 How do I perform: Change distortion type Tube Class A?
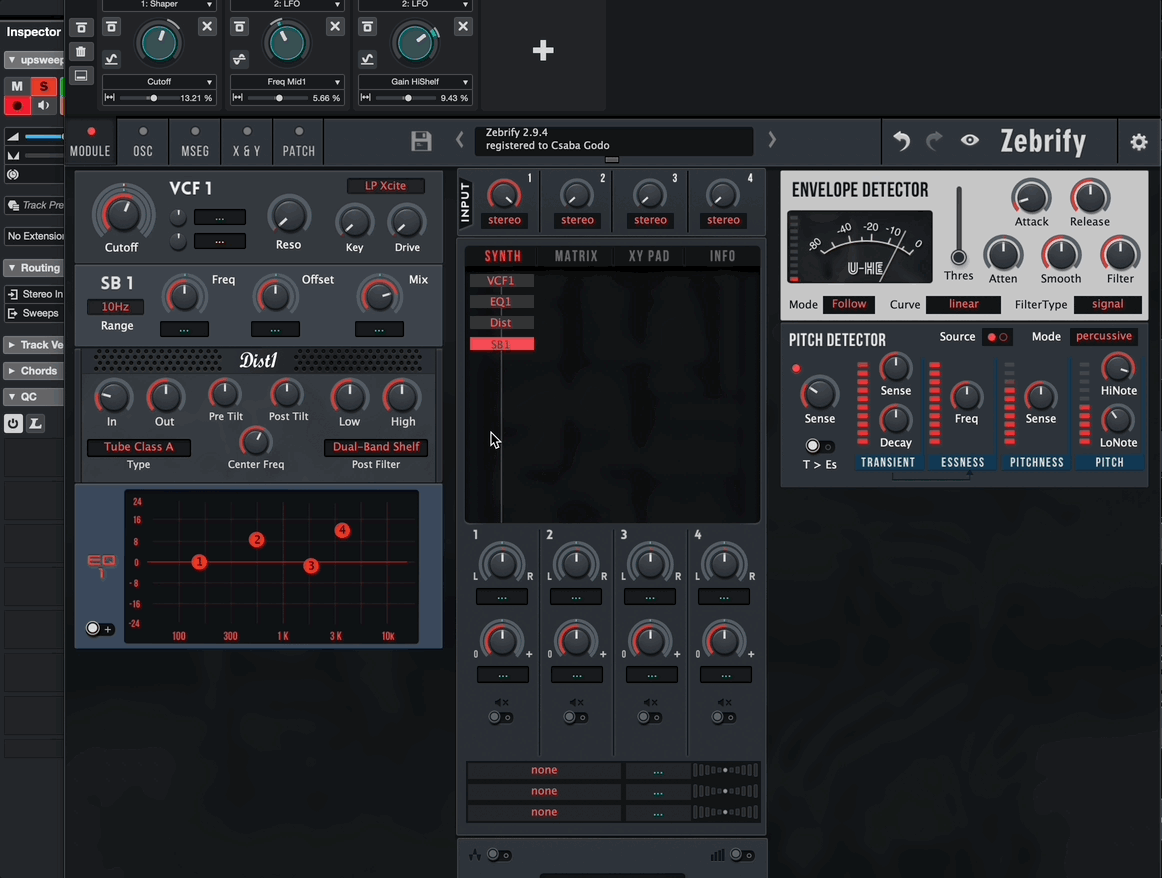(139, 447)
